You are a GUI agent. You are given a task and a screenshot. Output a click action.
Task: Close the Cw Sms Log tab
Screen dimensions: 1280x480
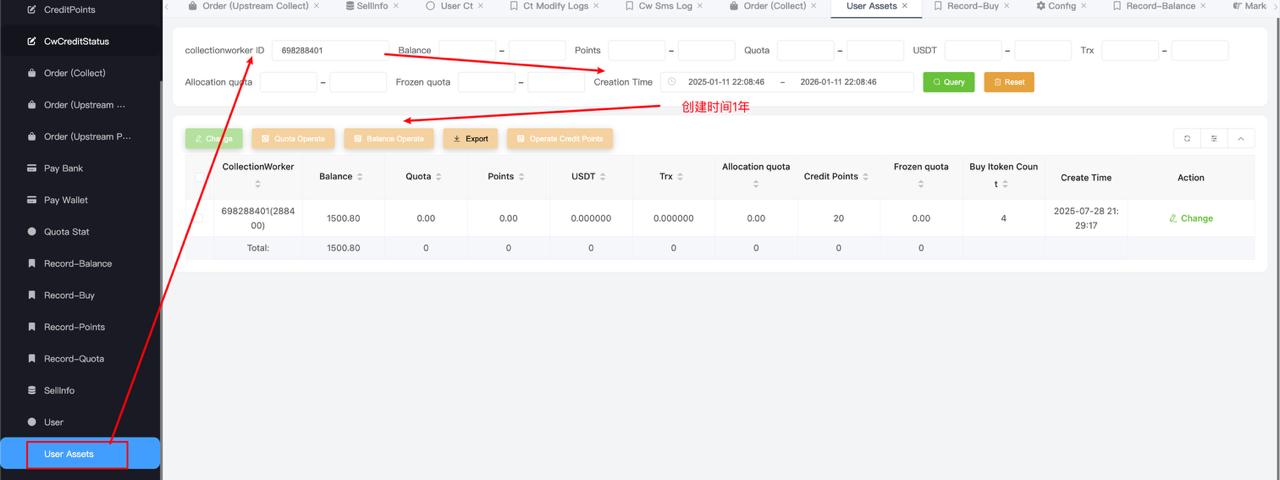click(x=699, y=6)
